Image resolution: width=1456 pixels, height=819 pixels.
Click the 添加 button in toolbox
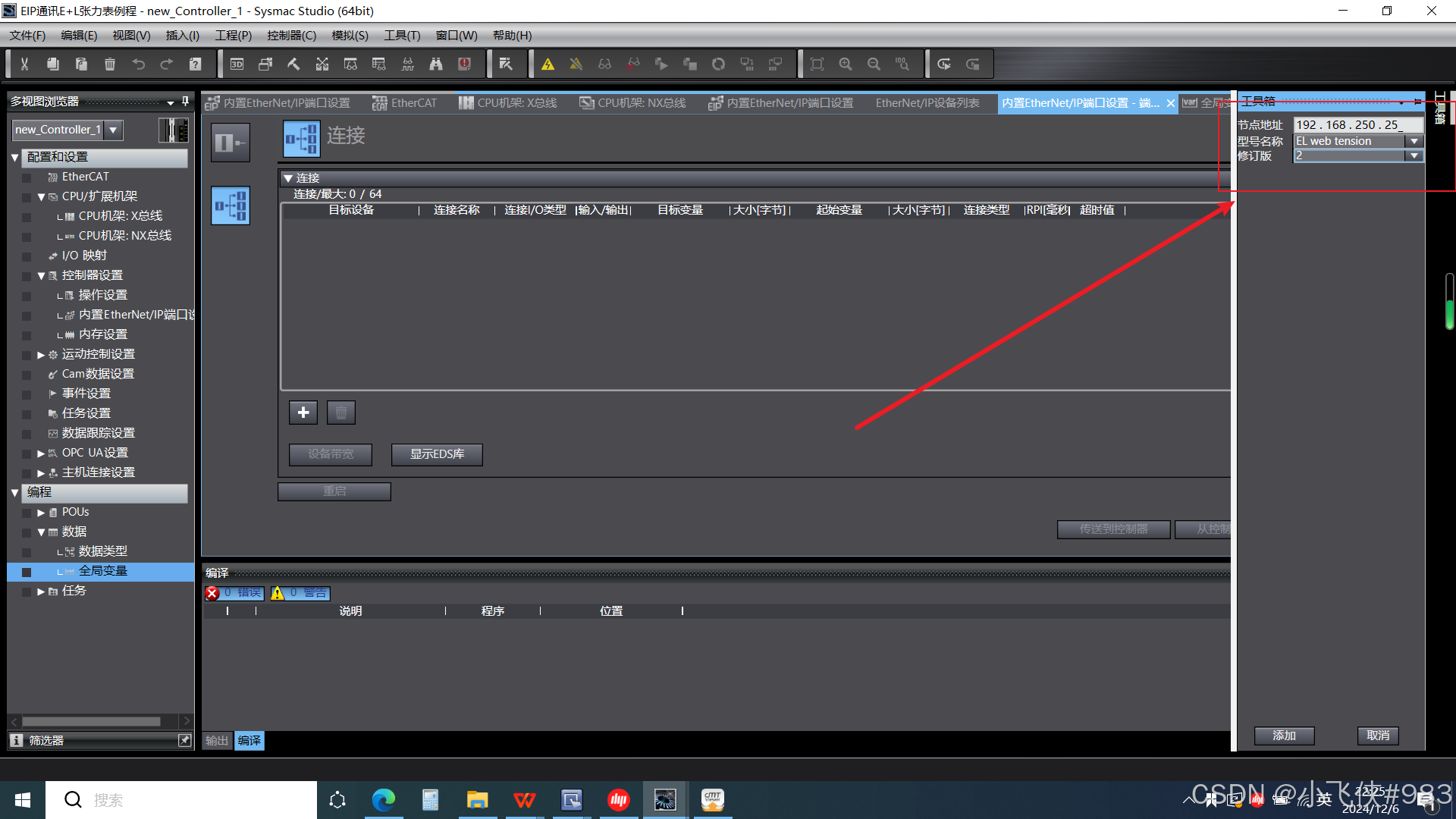pyautogui.click(x=1284, y=736)
